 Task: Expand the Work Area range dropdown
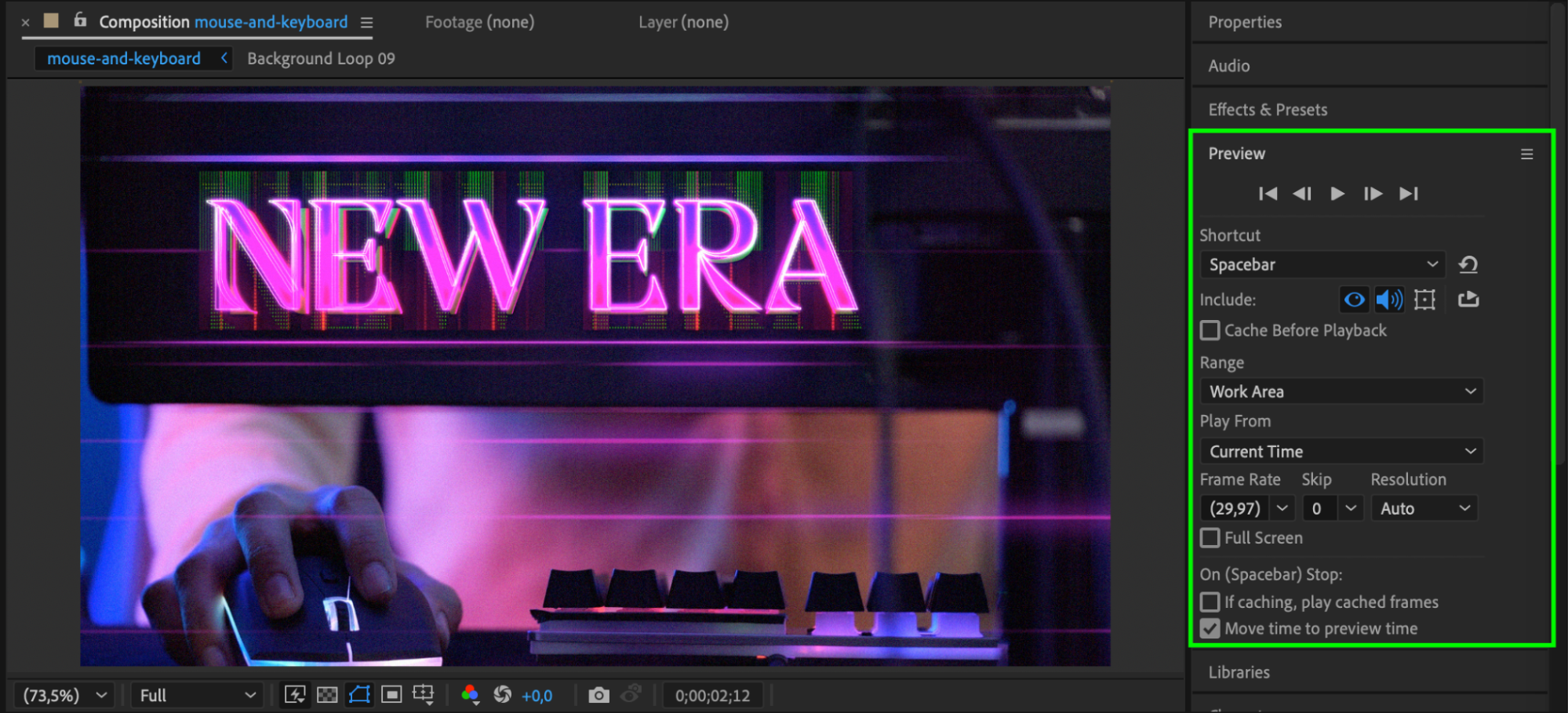1341,391
